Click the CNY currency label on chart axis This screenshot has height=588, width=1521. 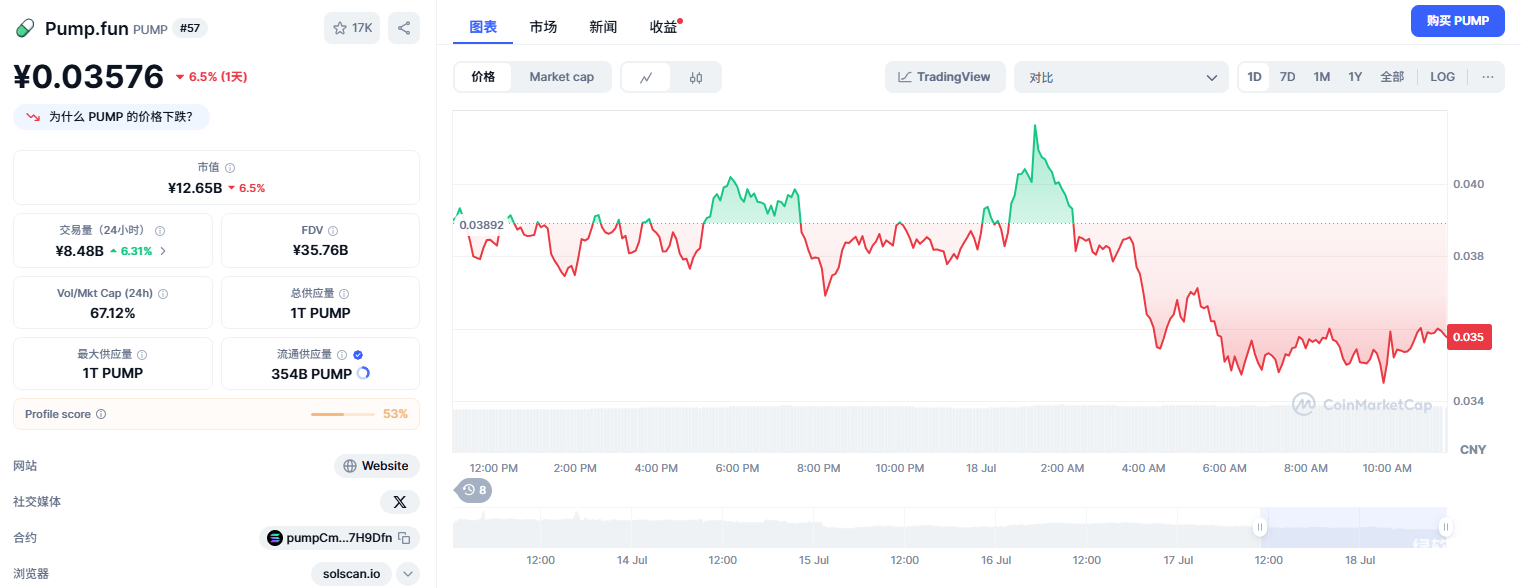click(x=1473, y=450)
